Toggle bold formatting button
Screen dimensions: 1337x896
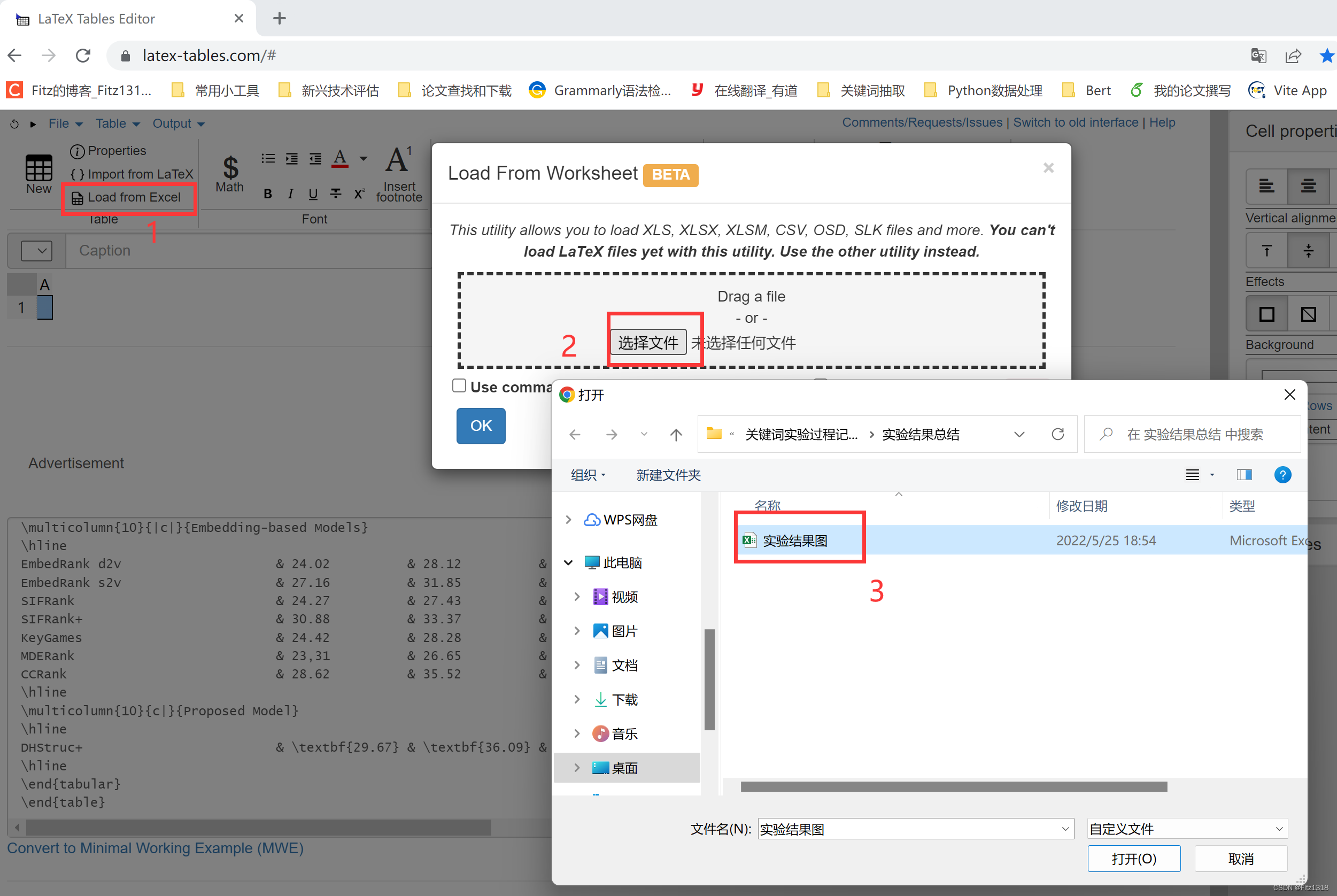[x=267, y=194]
